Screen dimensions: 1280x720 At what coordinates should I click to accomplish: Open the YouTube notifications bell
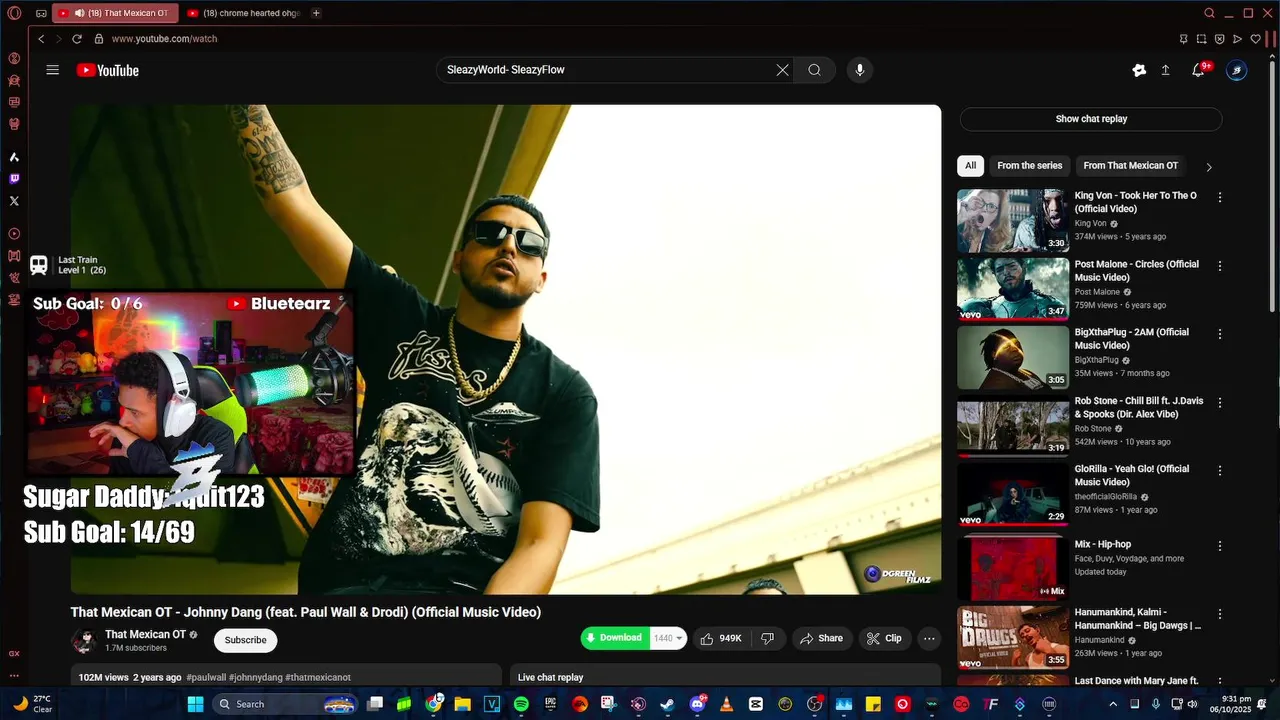1198,70
